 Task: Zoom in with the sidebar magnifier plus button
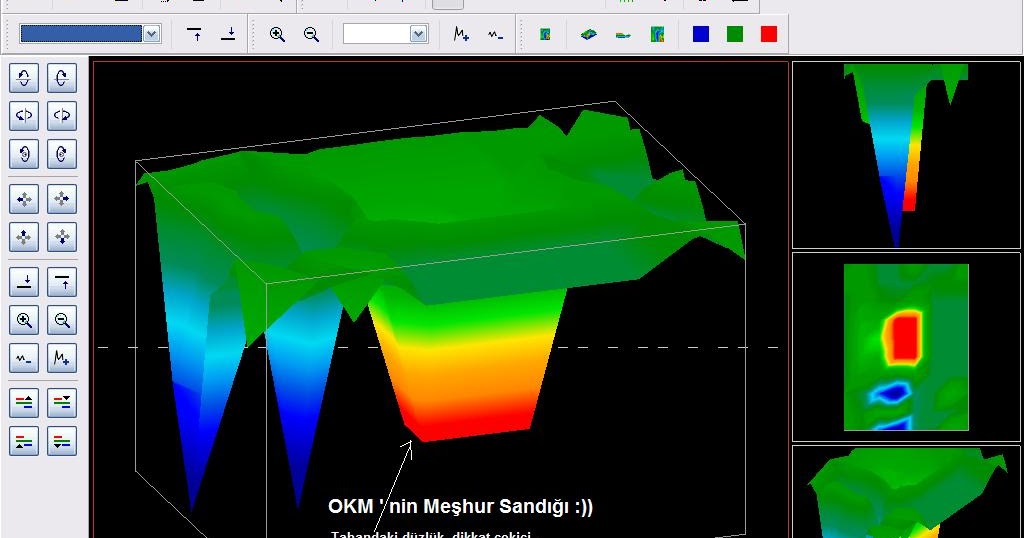24,320
